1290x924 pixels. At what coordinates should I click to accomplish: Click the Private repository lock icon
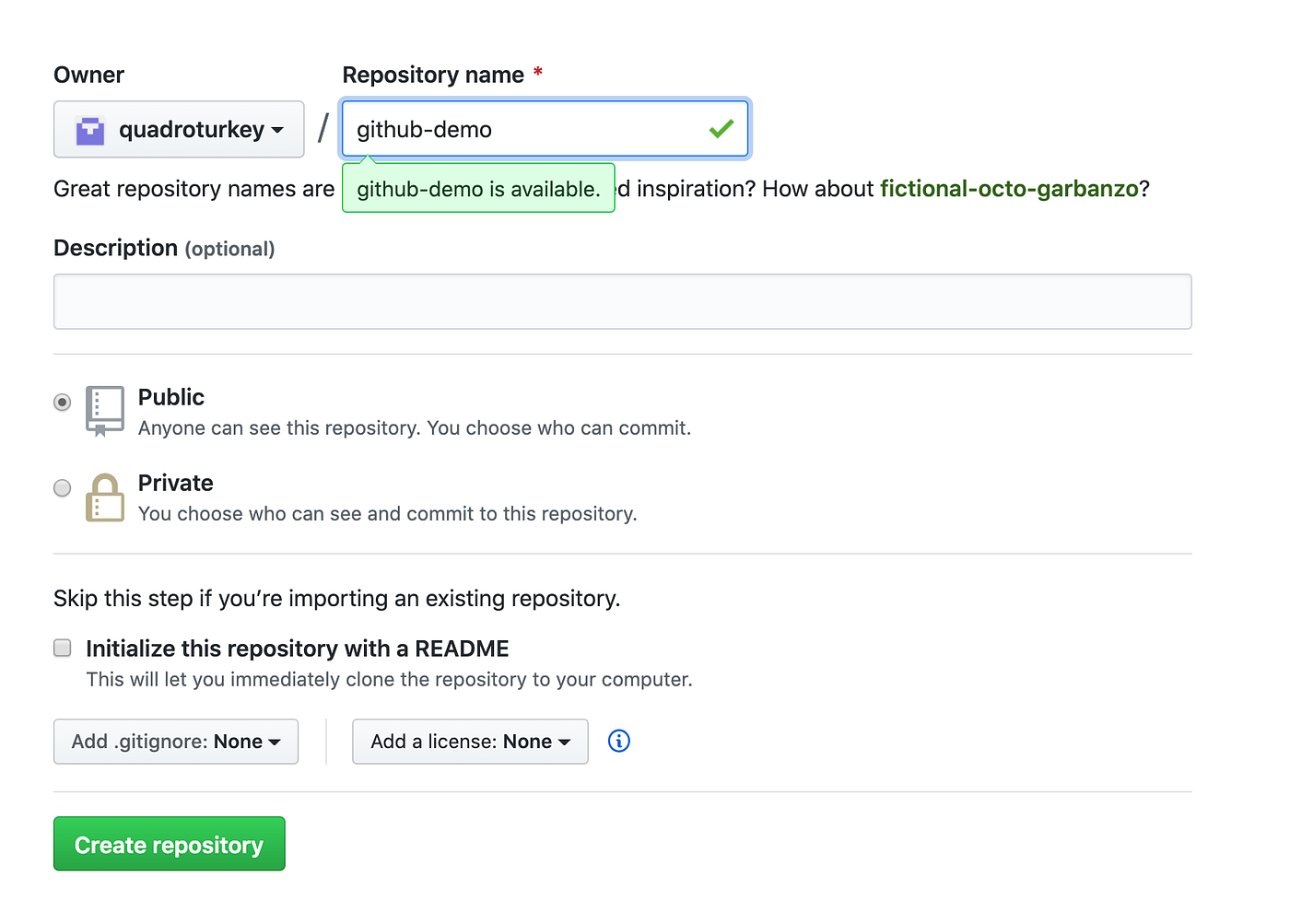[x=104, y=497]
